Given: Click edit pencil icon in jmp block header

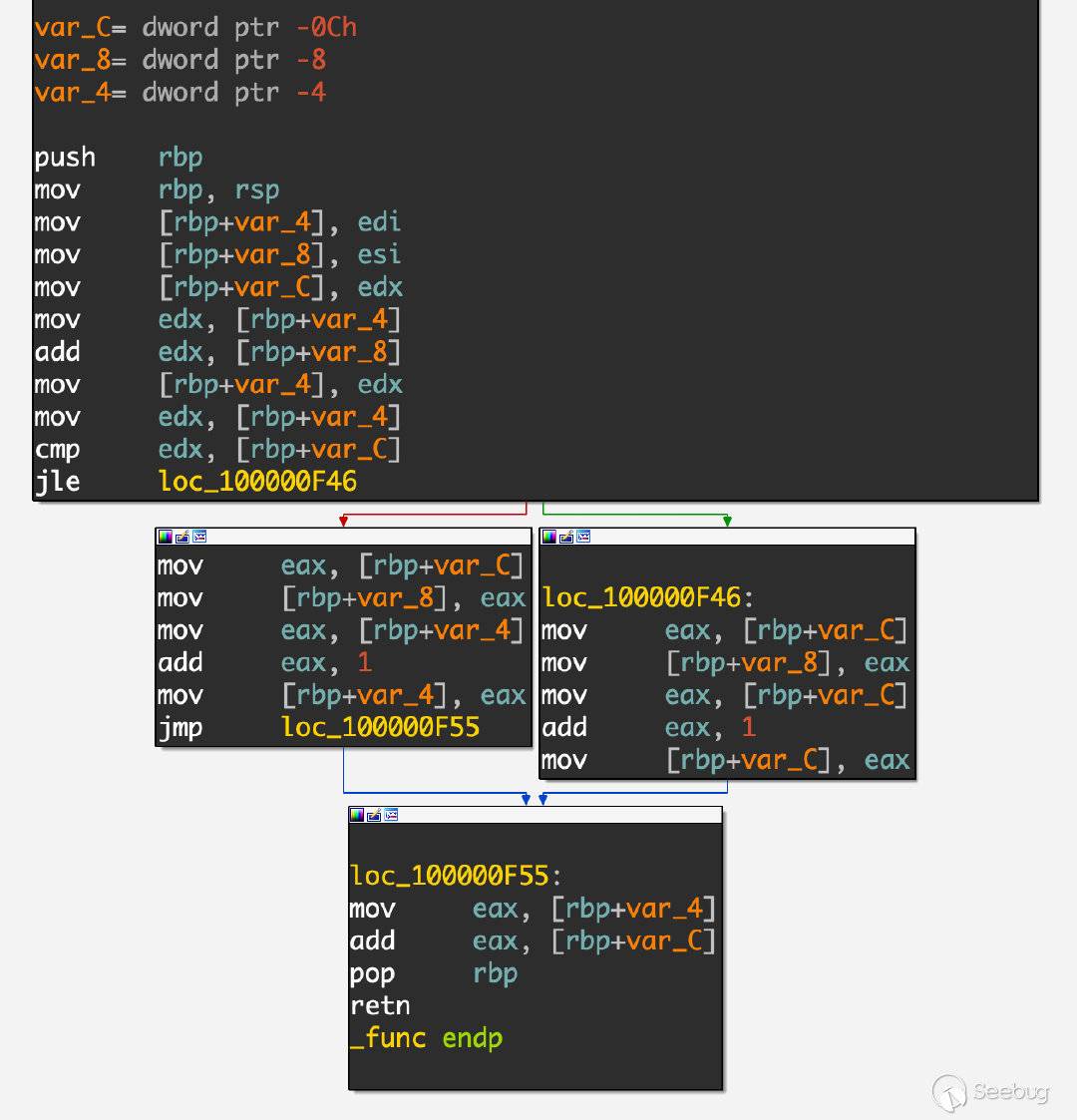Looking at the screenshot, I should click(x=182, y=537).
